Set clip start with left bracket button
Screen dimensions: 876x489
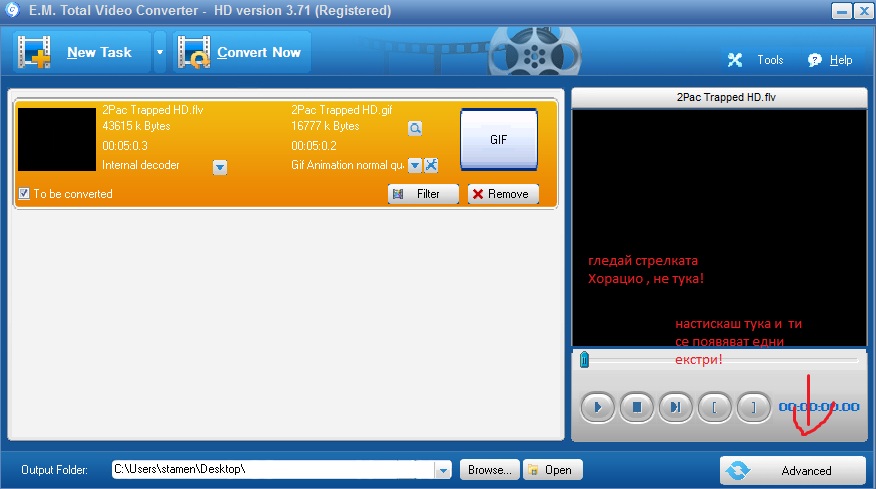715,407
